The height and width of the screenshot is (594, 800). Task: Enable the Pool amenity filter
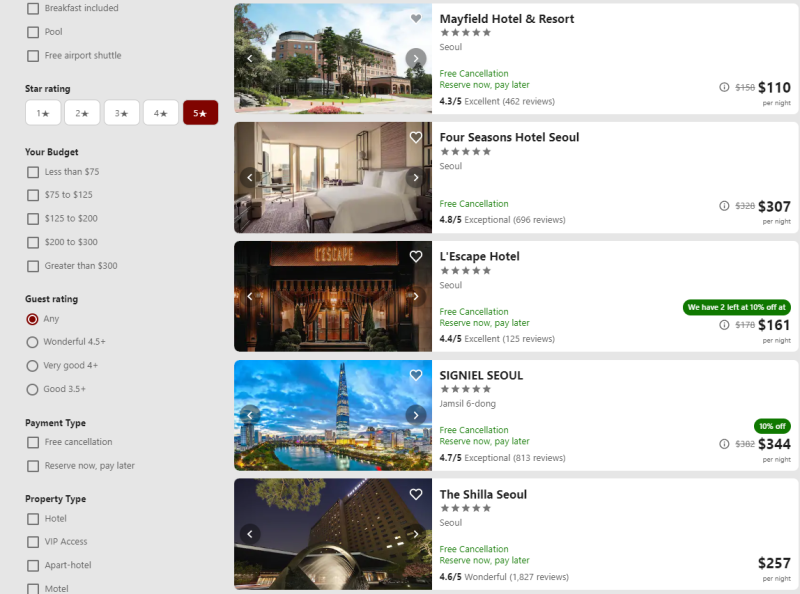click(33, 32)
